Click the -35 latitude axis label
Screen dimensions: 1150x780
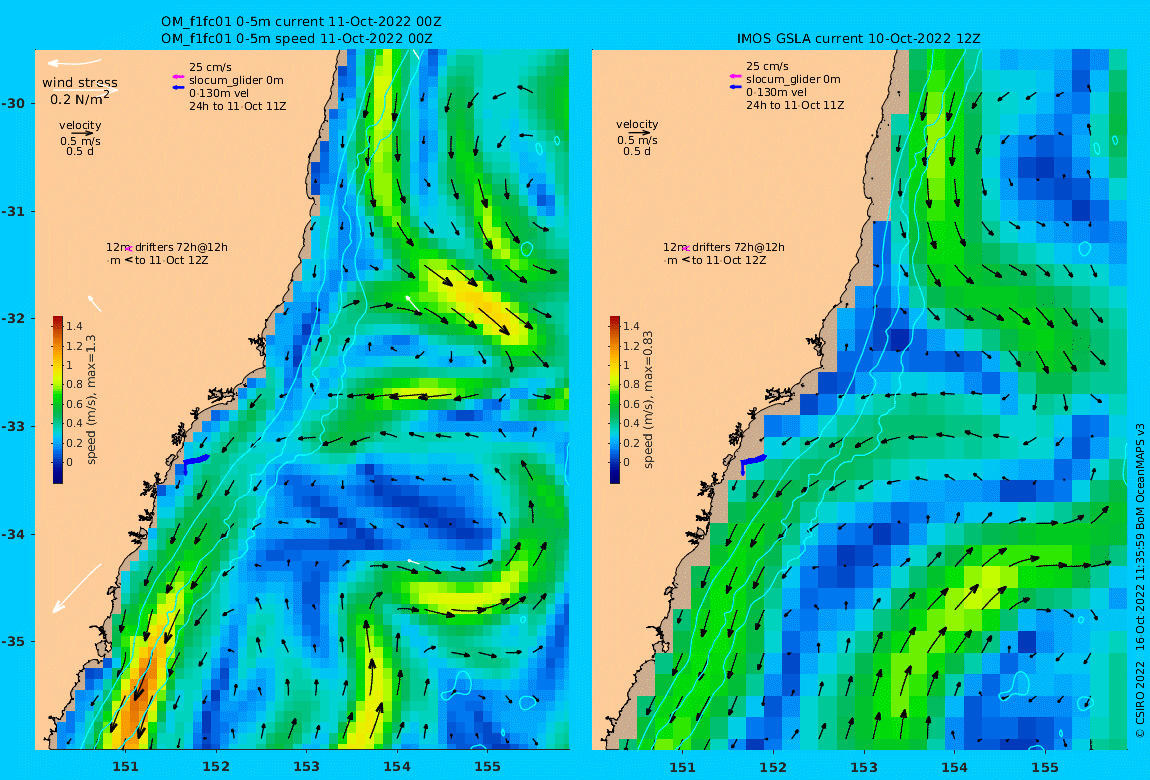(14, 641)
